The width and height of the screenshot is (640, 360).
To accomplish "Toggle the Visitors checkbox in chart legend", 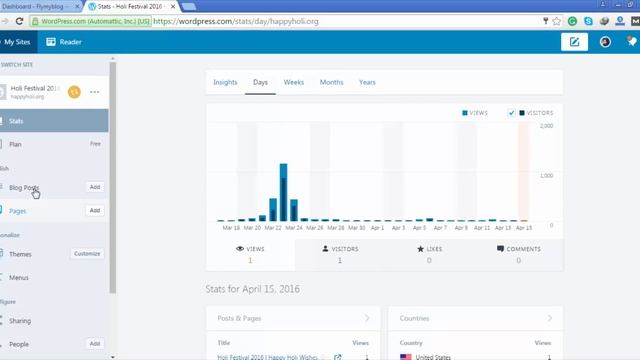I will coord(511,113).
